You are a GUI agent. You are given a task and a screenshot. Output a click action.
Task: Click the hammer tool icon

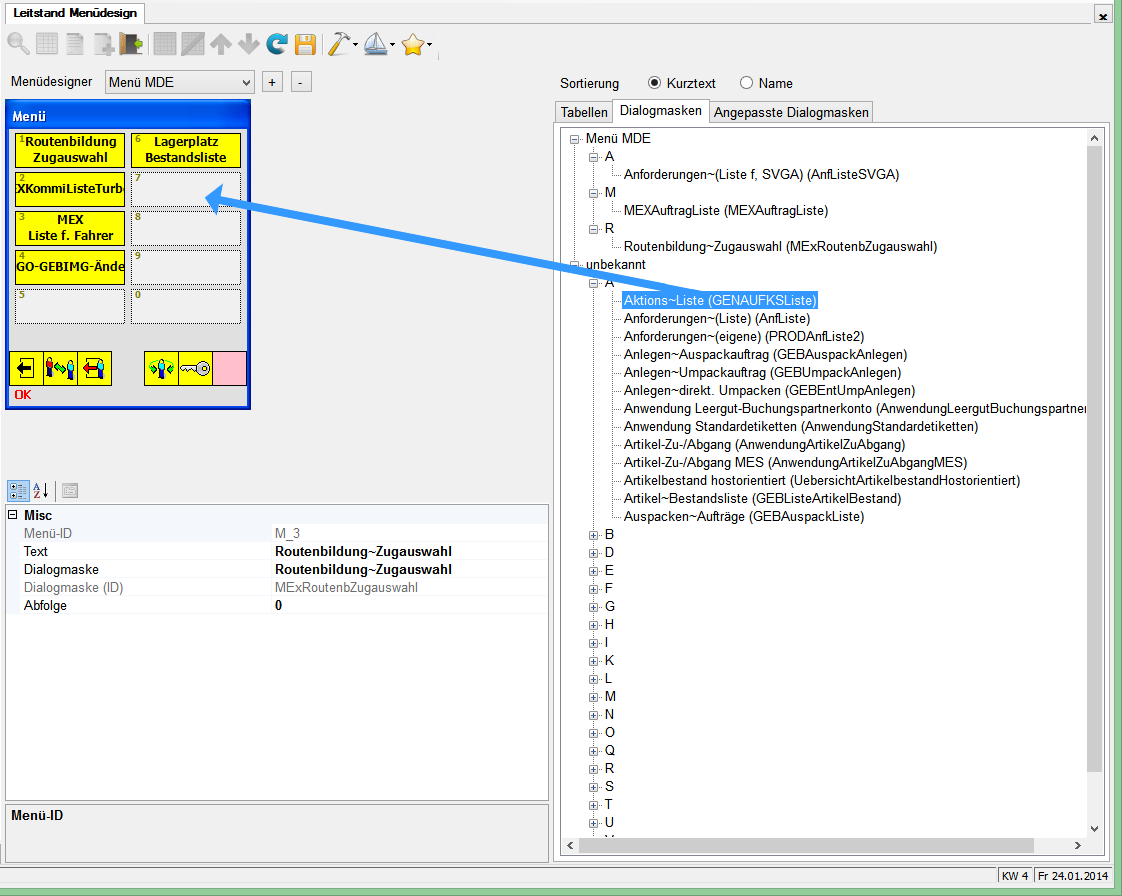pos(338,44)
